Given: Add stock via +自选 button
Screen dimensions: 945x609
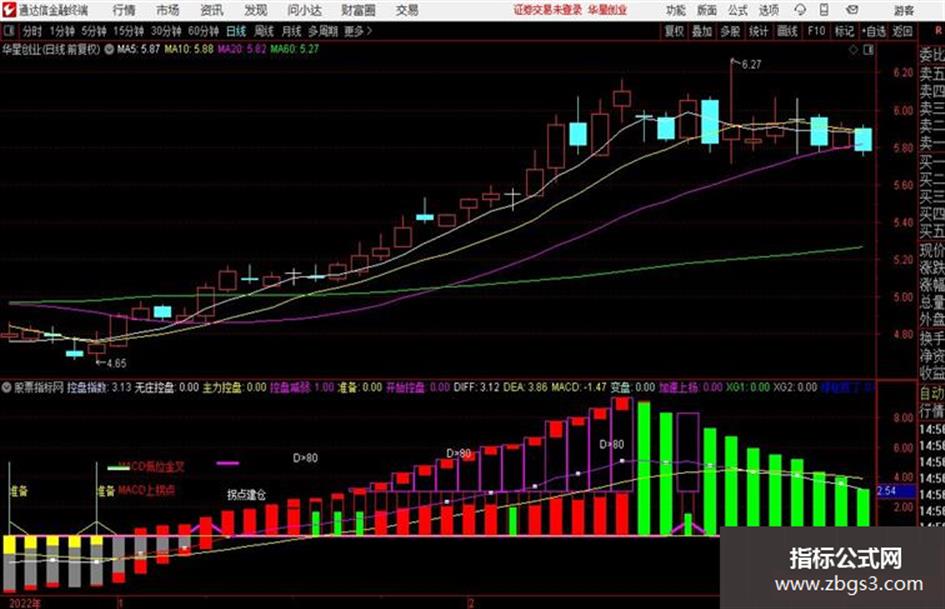Looking at the screenshot, I should [873, 31].
